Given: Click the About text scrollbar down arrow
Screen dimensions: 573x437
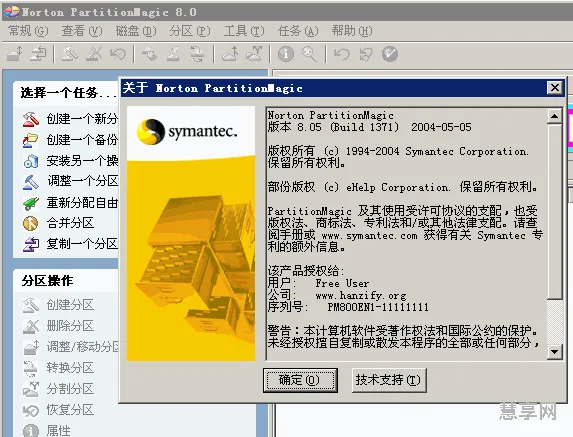Looking at the screenshot, I should coord(554,352).
